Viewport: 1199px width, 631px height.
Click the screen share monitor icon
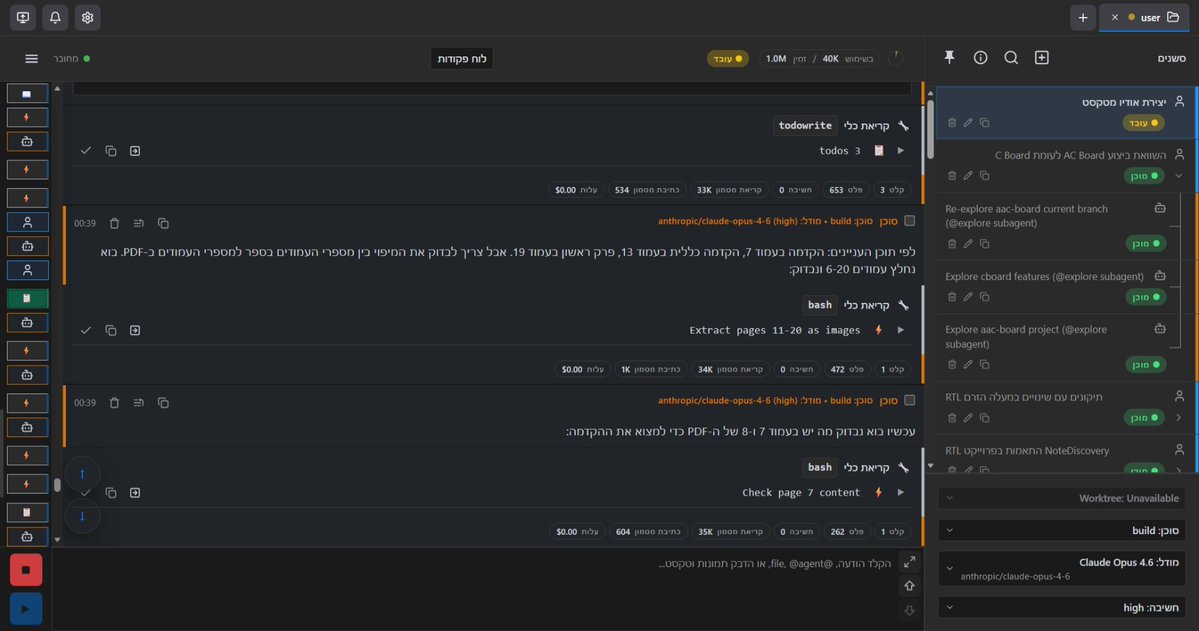(23, 17)
